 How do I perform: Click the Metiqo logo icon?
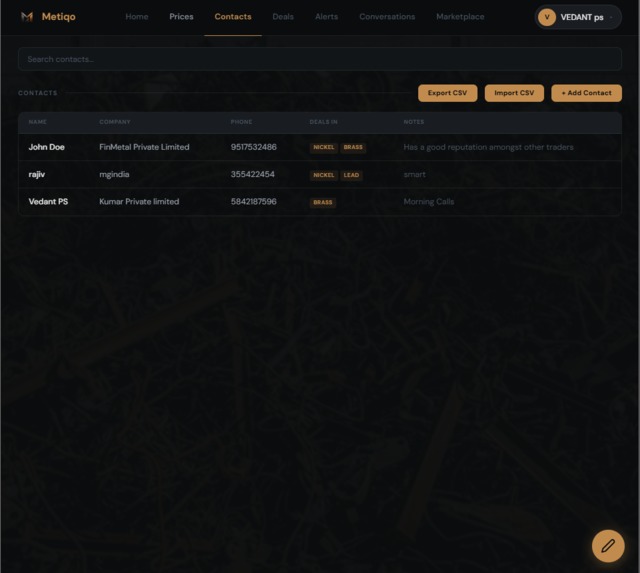point(27,17)
